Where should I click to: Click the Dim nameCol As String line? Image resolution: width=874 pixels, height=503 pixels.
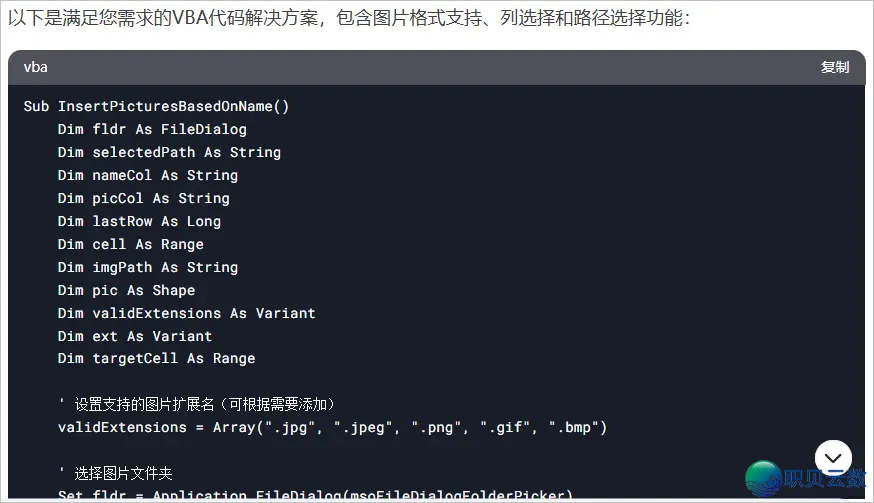148,175
